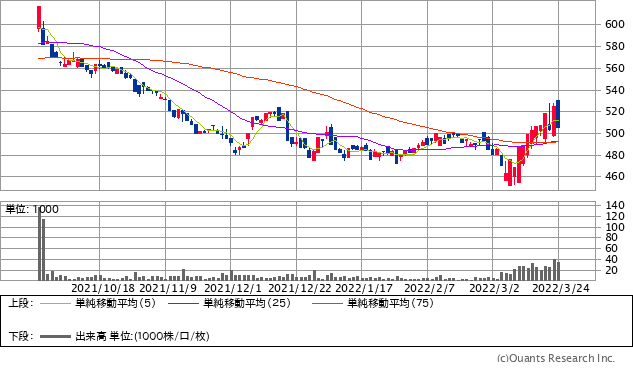Click the green line legend swatch

[x=55, y=303]
